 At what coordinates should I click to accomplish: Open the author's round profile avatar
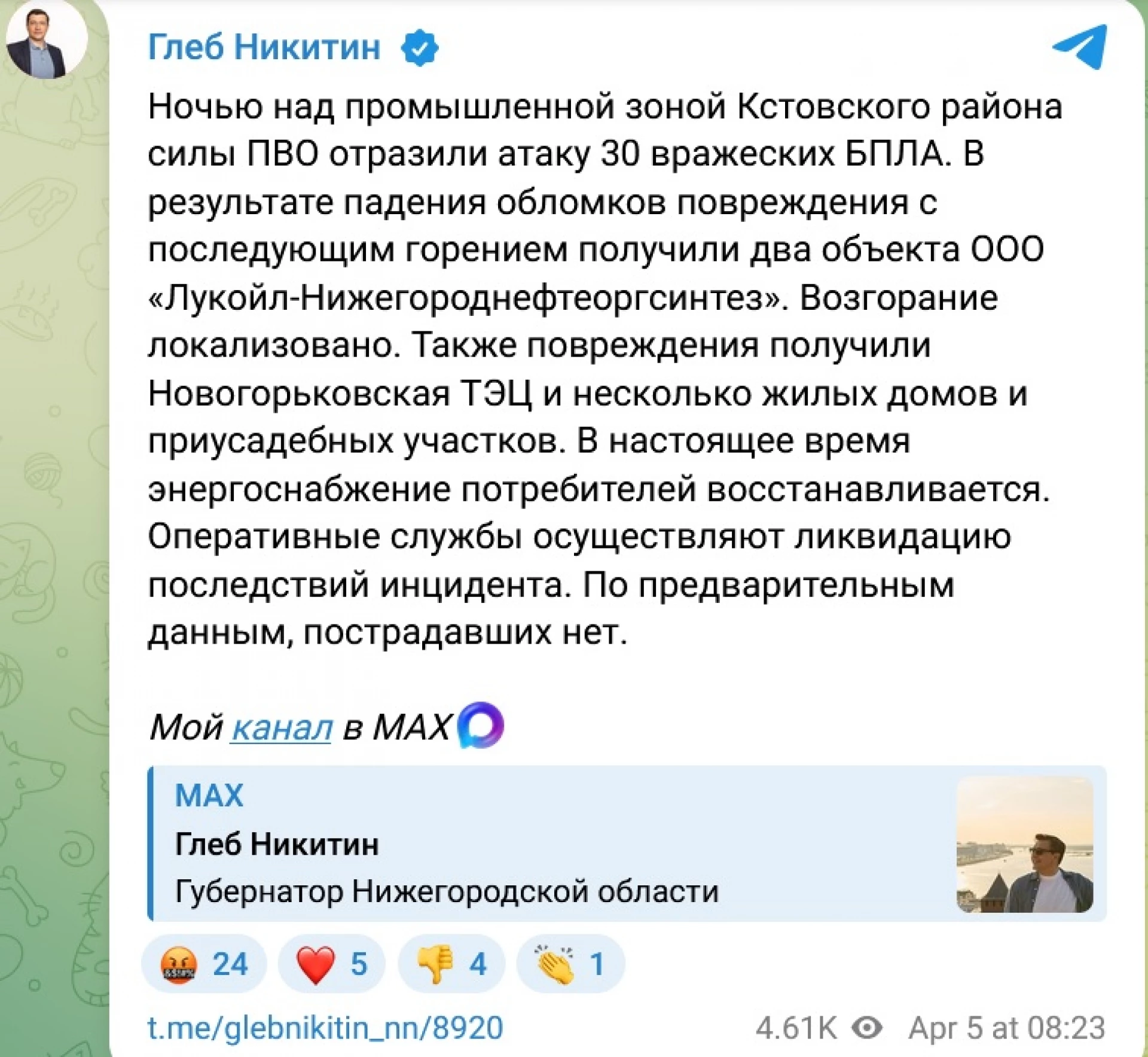46,39
